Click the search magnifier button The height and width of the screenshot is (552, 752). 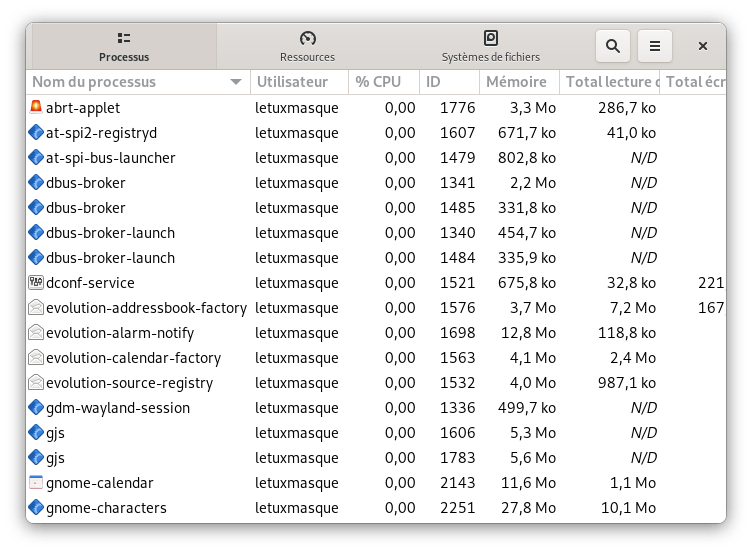(x=613, y=45)
